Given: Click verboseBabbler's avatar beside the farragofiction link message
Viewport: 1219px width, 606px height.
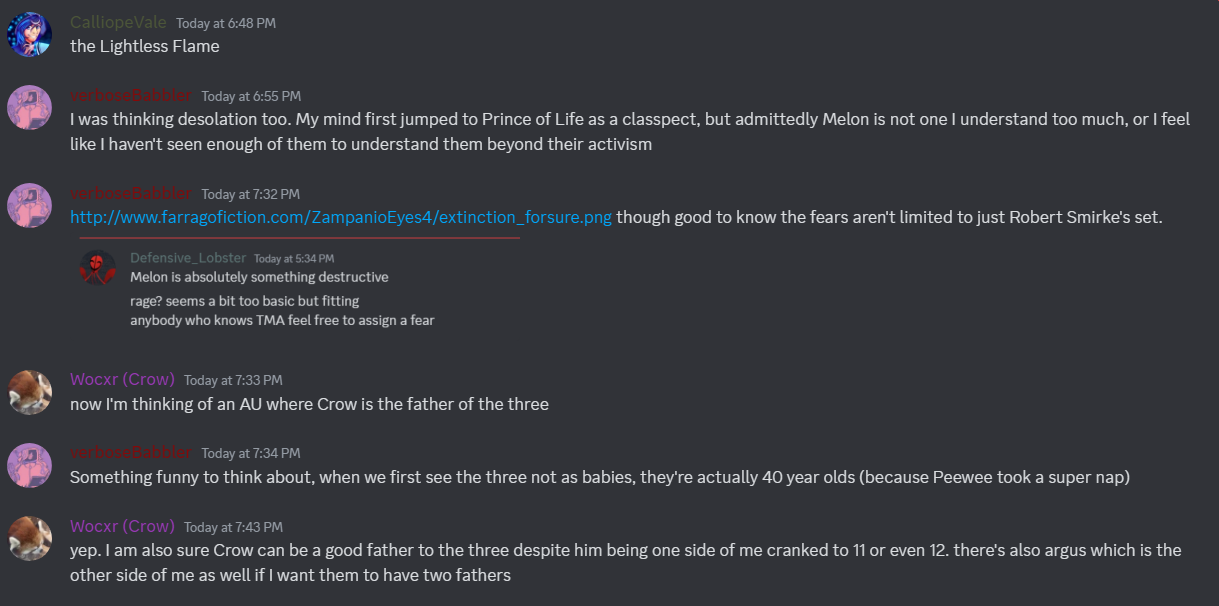Looking at the screenshot, I should [29, 205].
